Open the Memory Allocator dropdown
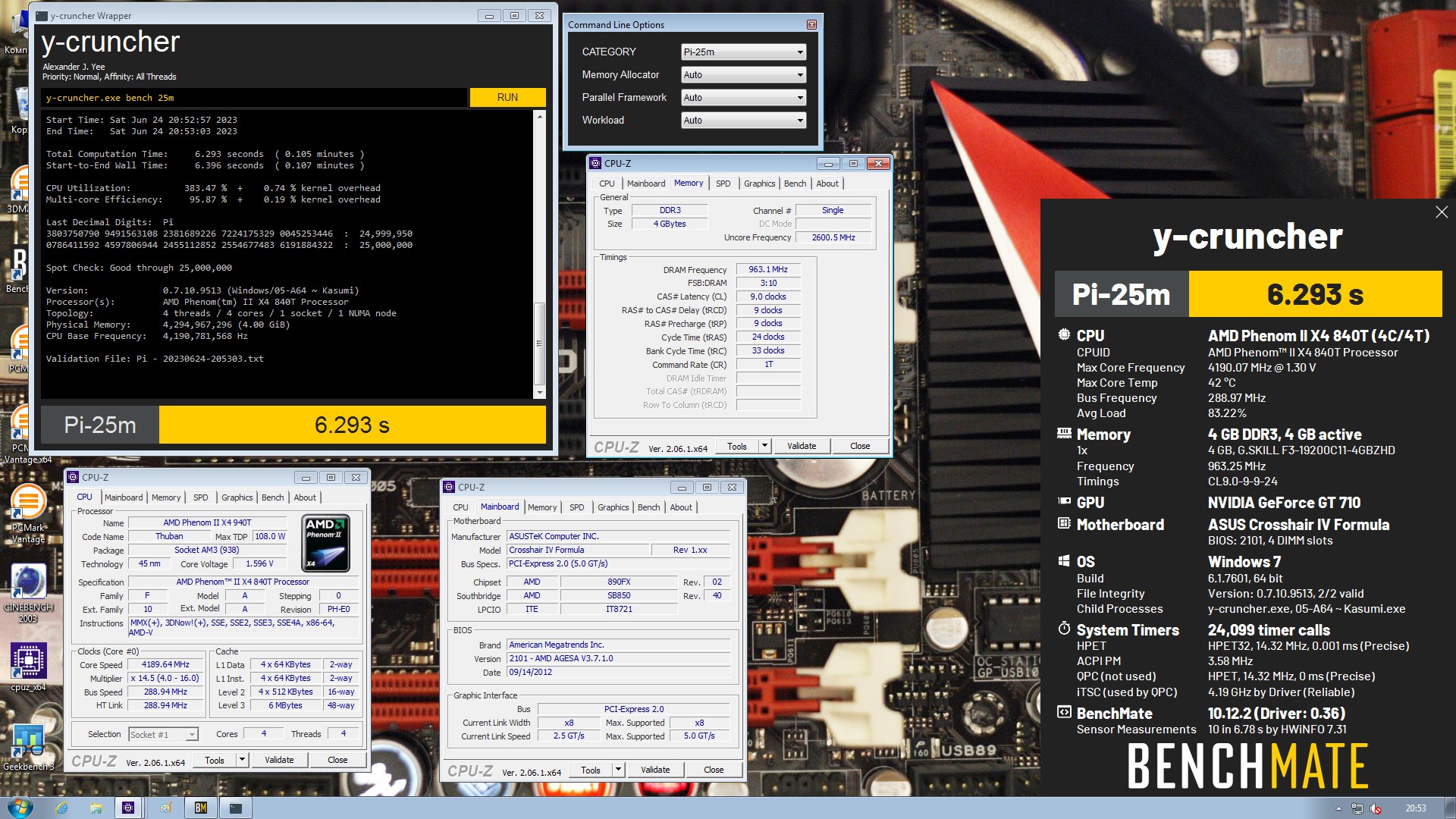This screenshot has width=1456, height=819. 743,75
